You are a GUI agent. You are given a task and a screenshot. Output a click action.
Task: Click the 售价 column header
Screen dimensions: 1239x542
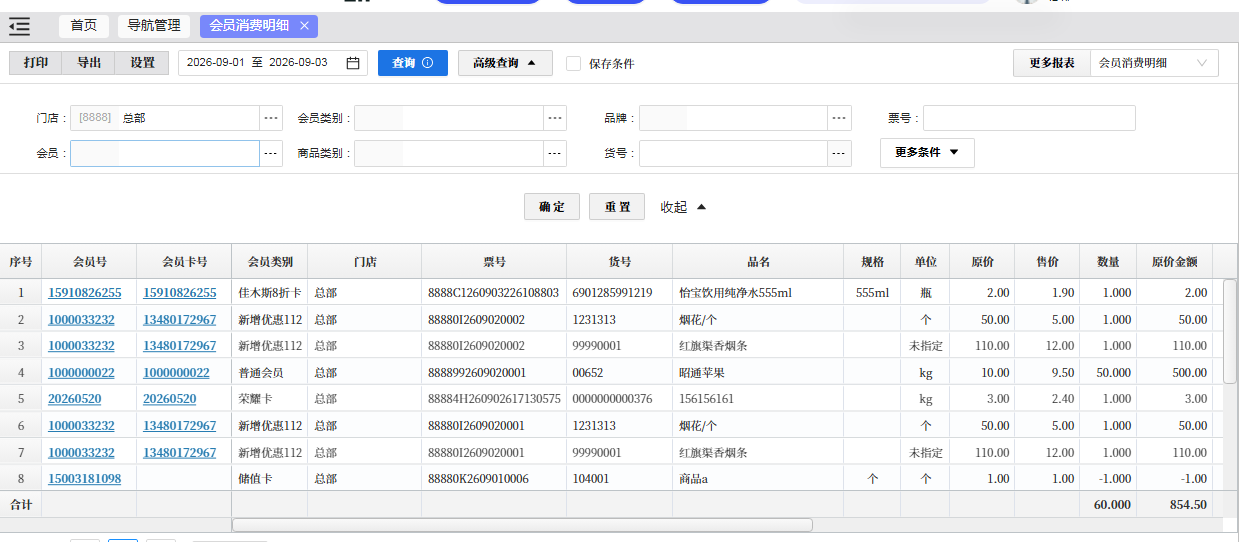(1047, 262)
